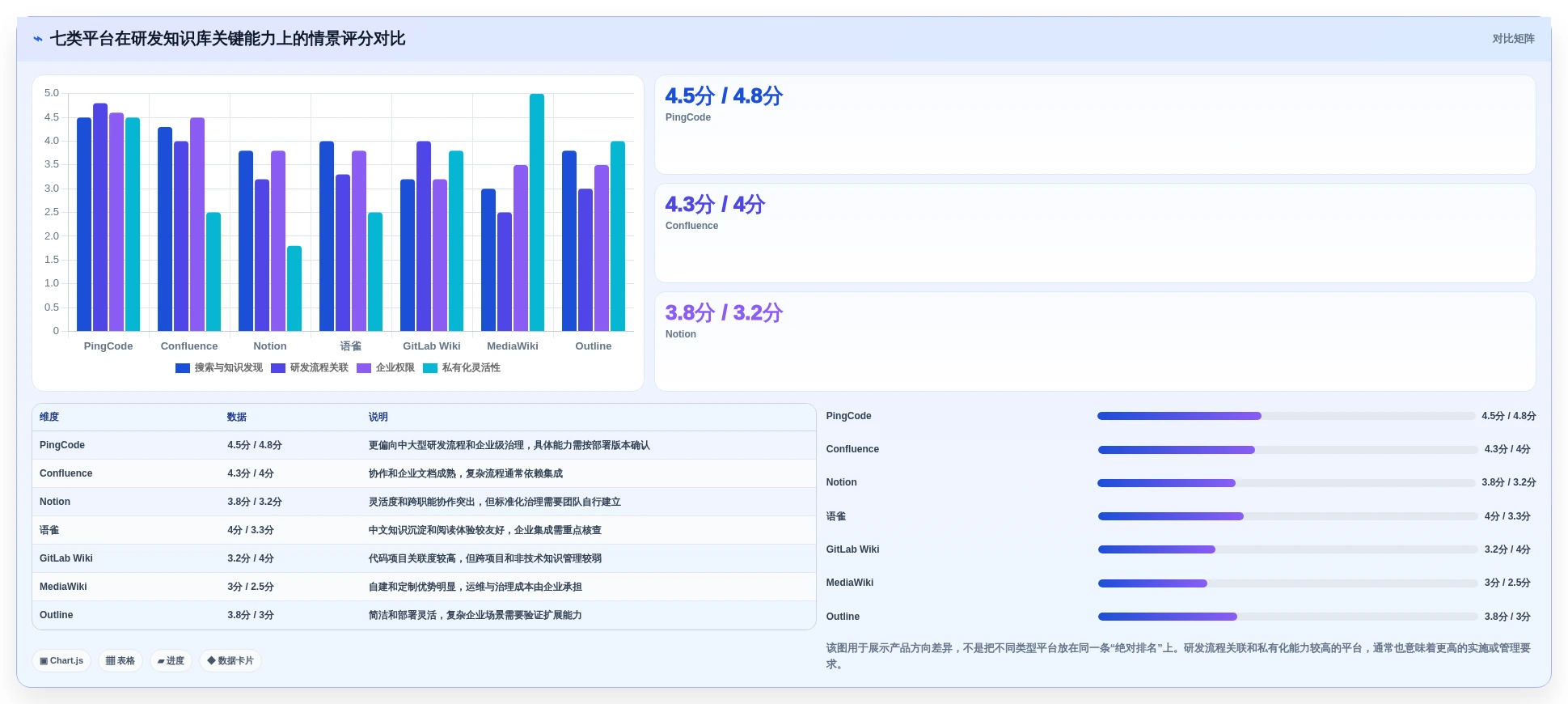
Task: Click the 语雀 label on the chart axis
Action: 351,346
